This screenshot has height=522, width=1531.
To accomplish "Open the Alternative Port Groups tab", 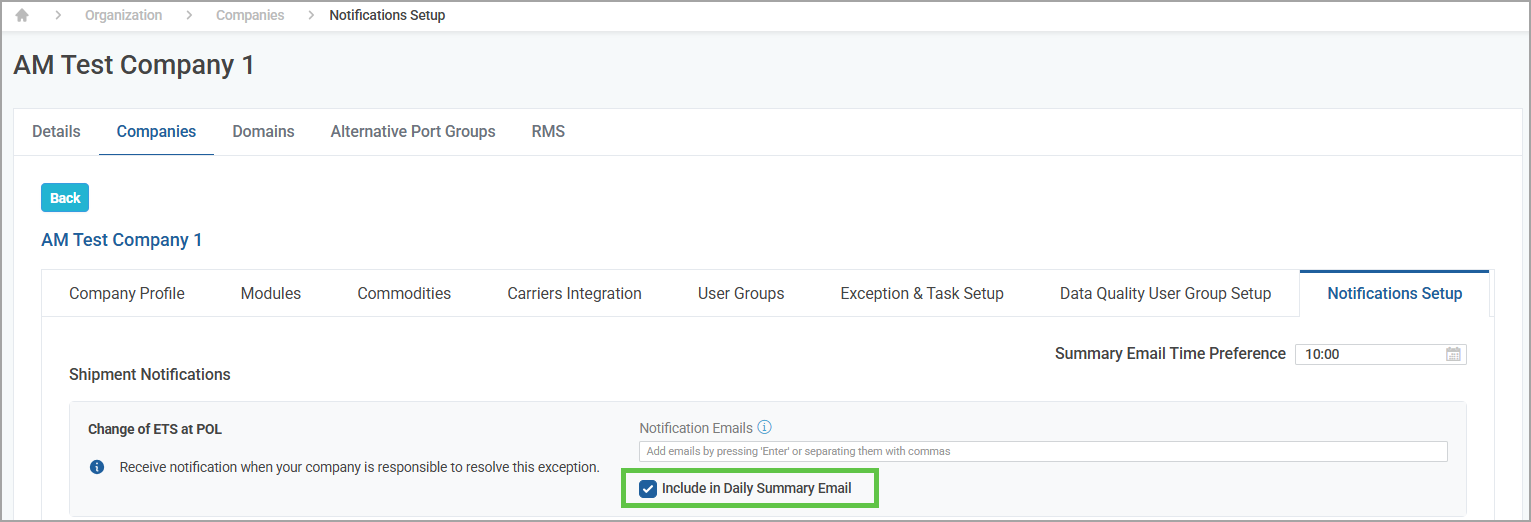I will coord(413,131).
